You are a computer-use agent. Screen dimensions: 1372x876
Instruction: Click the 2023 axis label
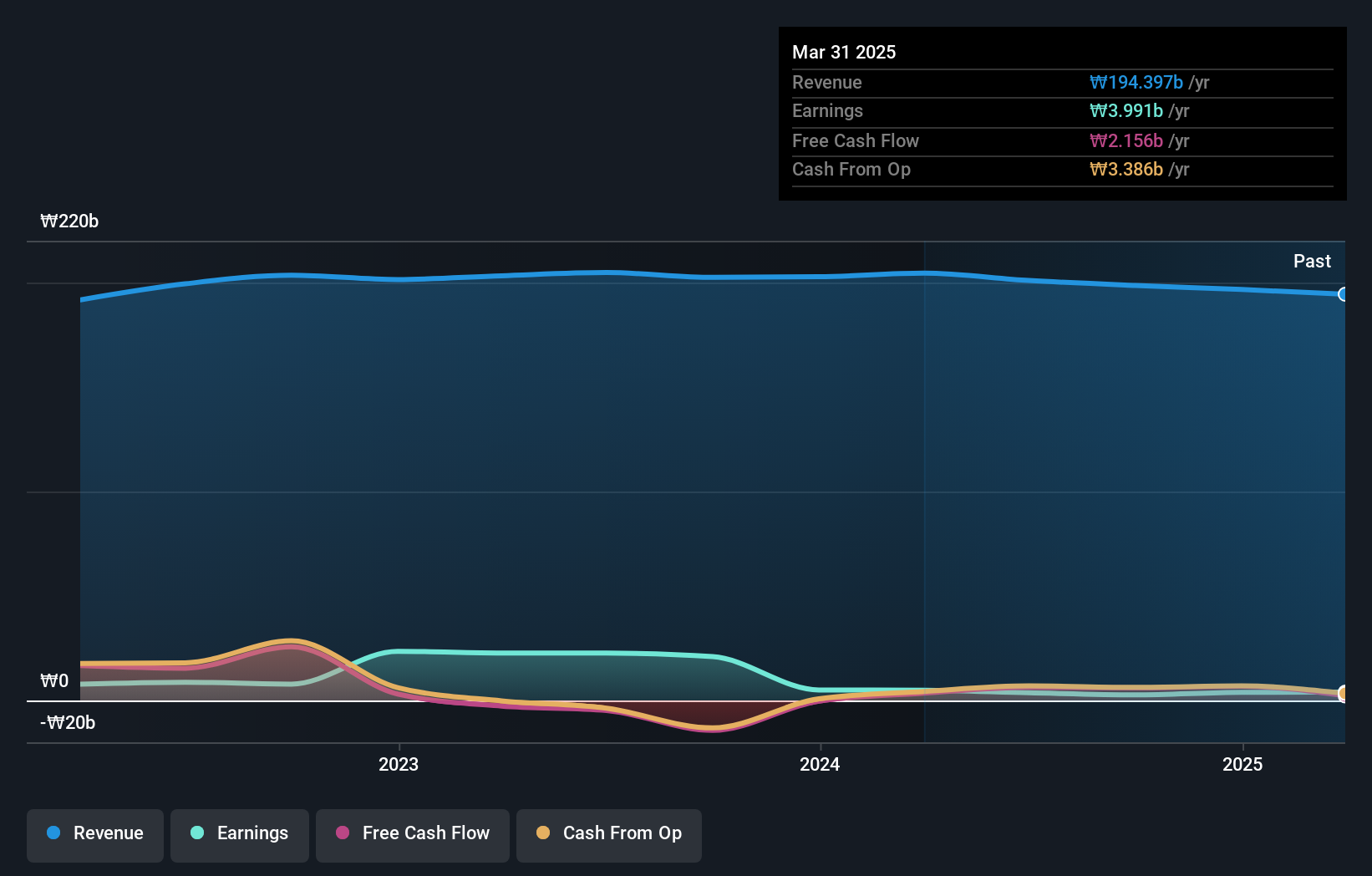(399, 764)
